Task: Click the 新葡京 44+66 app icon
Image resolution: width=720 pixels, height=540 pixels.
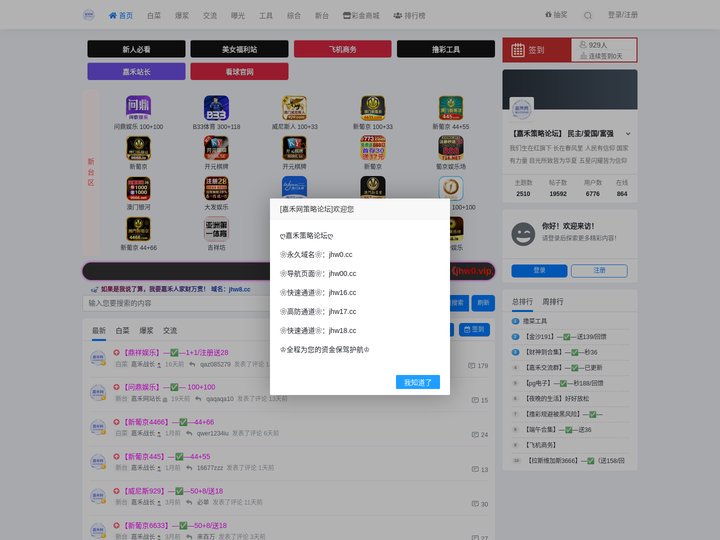Action: coord(138,229)
